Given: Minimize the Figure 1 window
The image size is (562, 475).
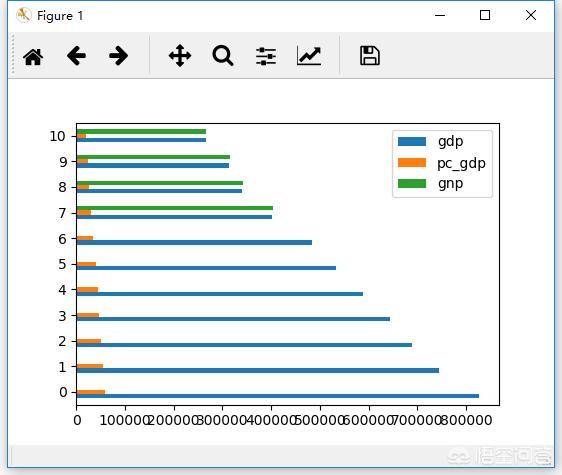Looking at the screenshot, I should (440, 15).
